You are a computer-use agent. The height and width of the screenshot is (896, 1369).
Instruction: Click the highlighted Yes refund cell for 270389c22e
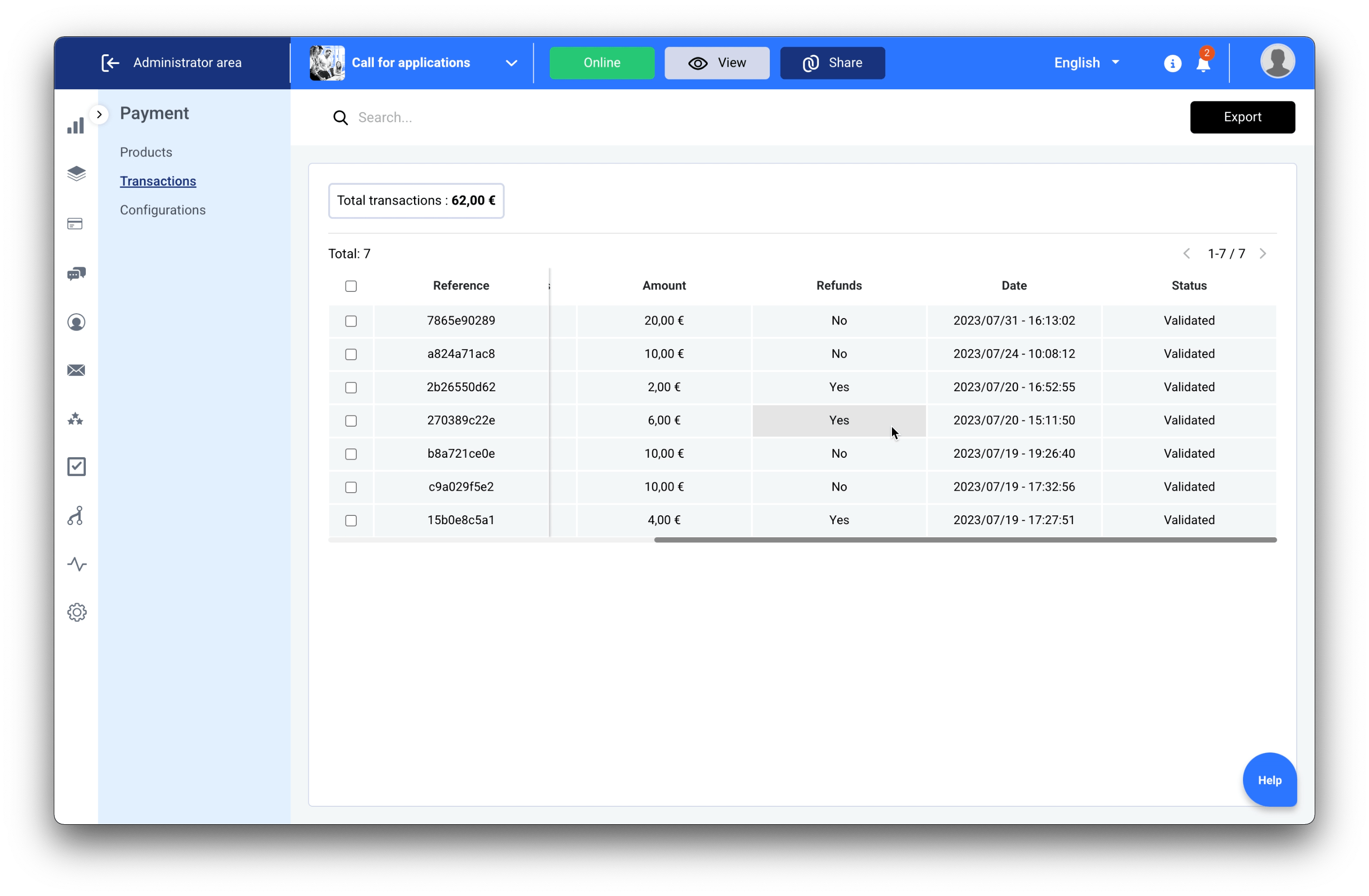[839, 421]
